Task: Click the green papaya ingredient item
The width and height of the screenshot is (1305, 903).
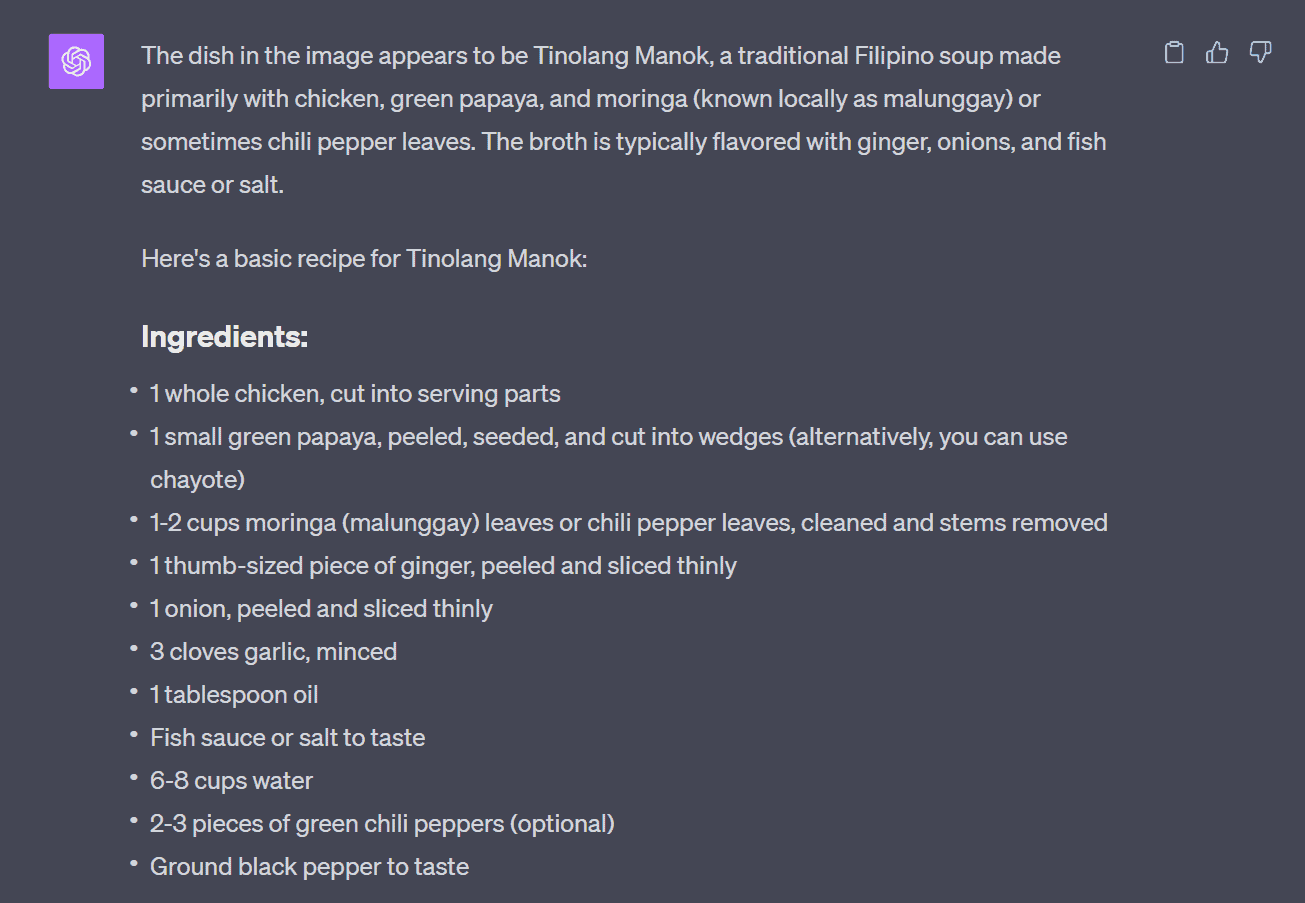Action: (x=608, y=437)
